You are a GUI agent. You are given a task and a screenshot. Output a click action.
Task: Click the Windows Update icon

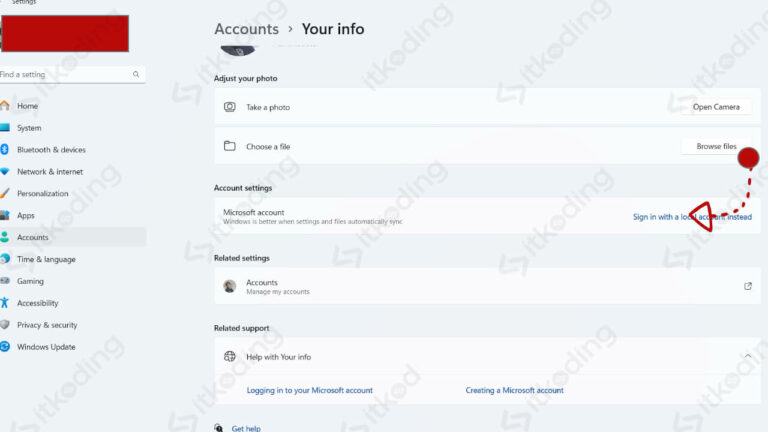[5, 347]
